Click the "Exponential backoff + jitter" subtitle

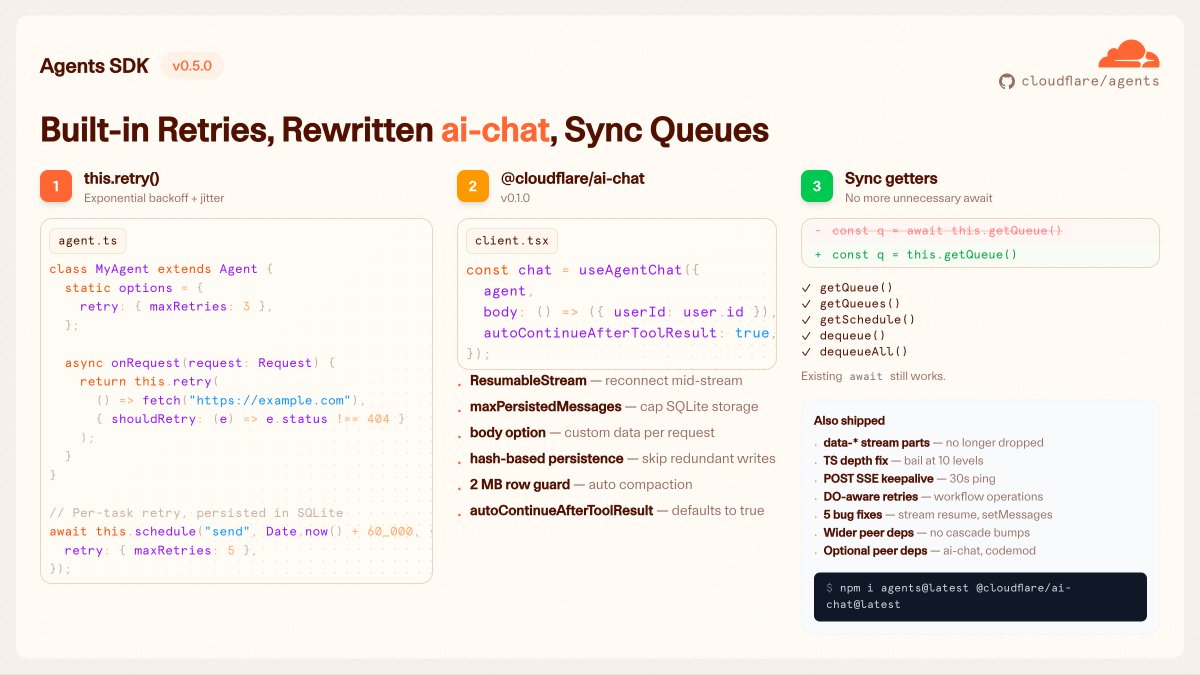click(x=154, y=198)
